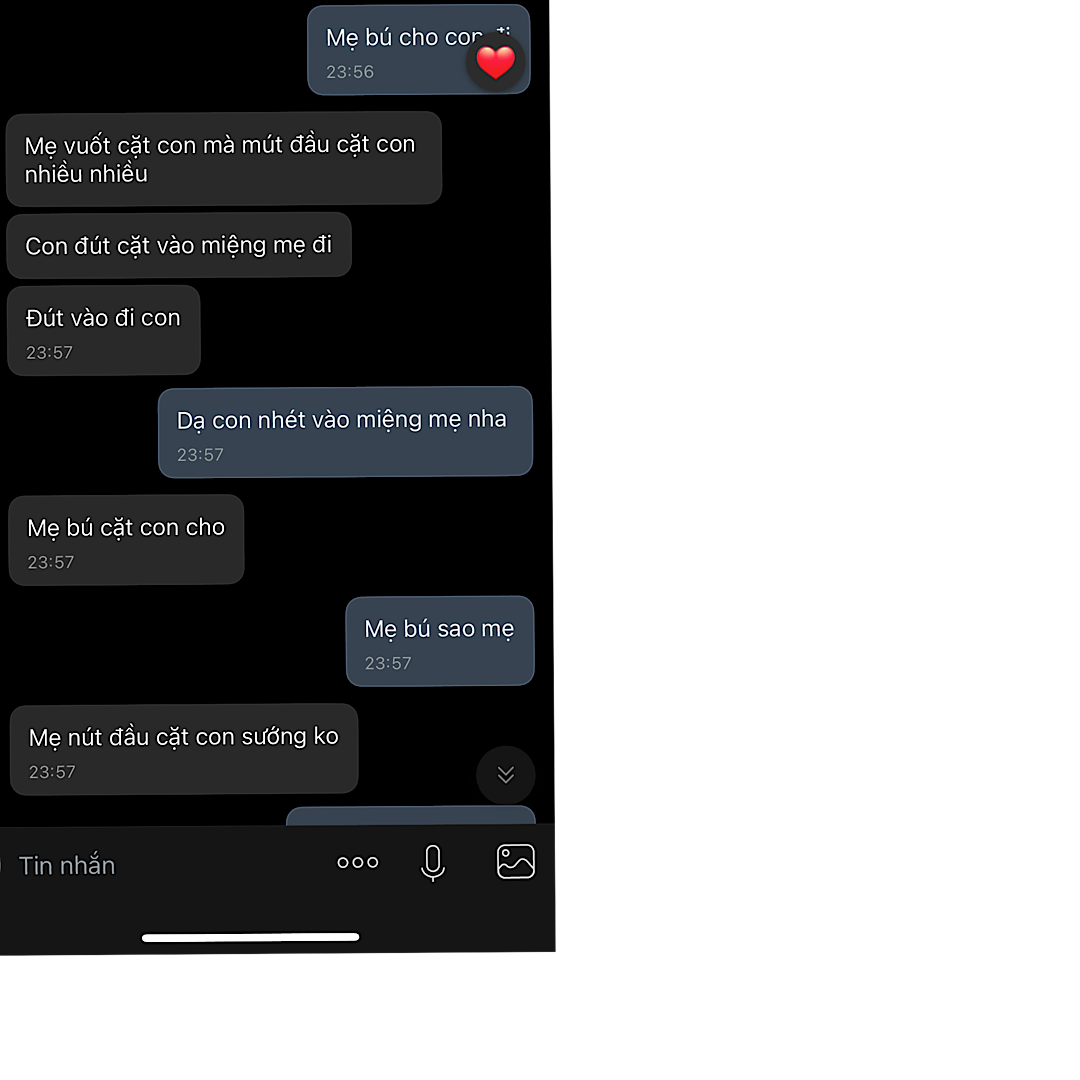Viewport: 1080px width, 1080px height.
Task: Select the short incoming bubble ending "đi con"
Action: pos(104,331)
